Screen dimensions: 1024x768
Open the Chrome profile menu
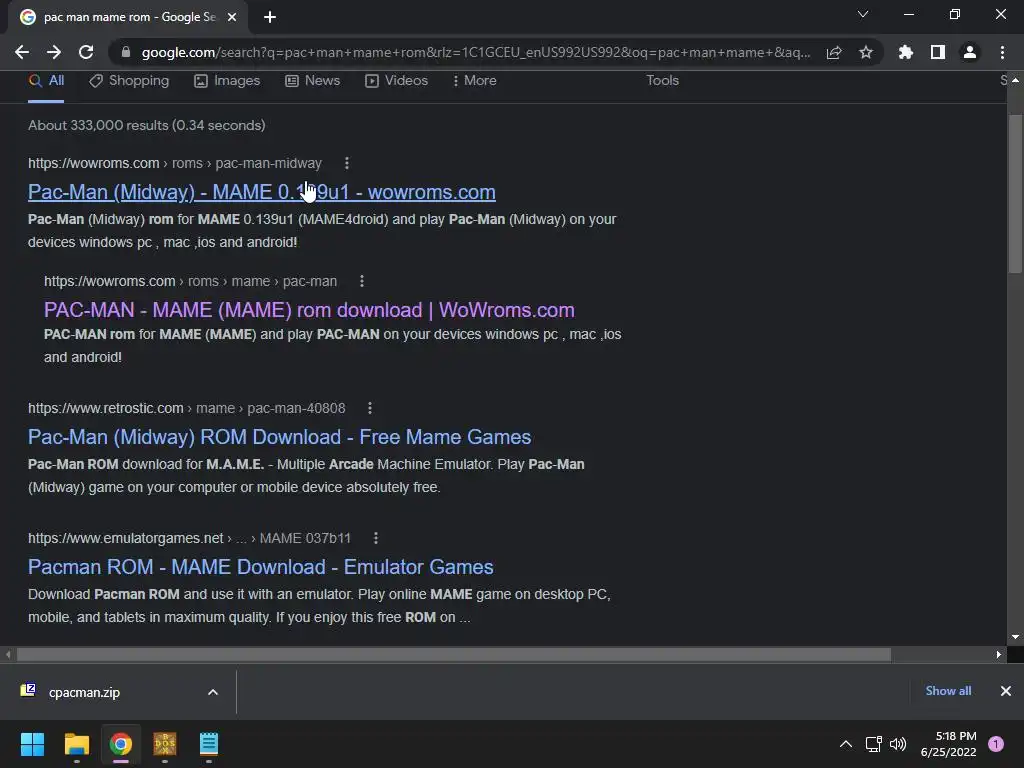tap(970, 52)
